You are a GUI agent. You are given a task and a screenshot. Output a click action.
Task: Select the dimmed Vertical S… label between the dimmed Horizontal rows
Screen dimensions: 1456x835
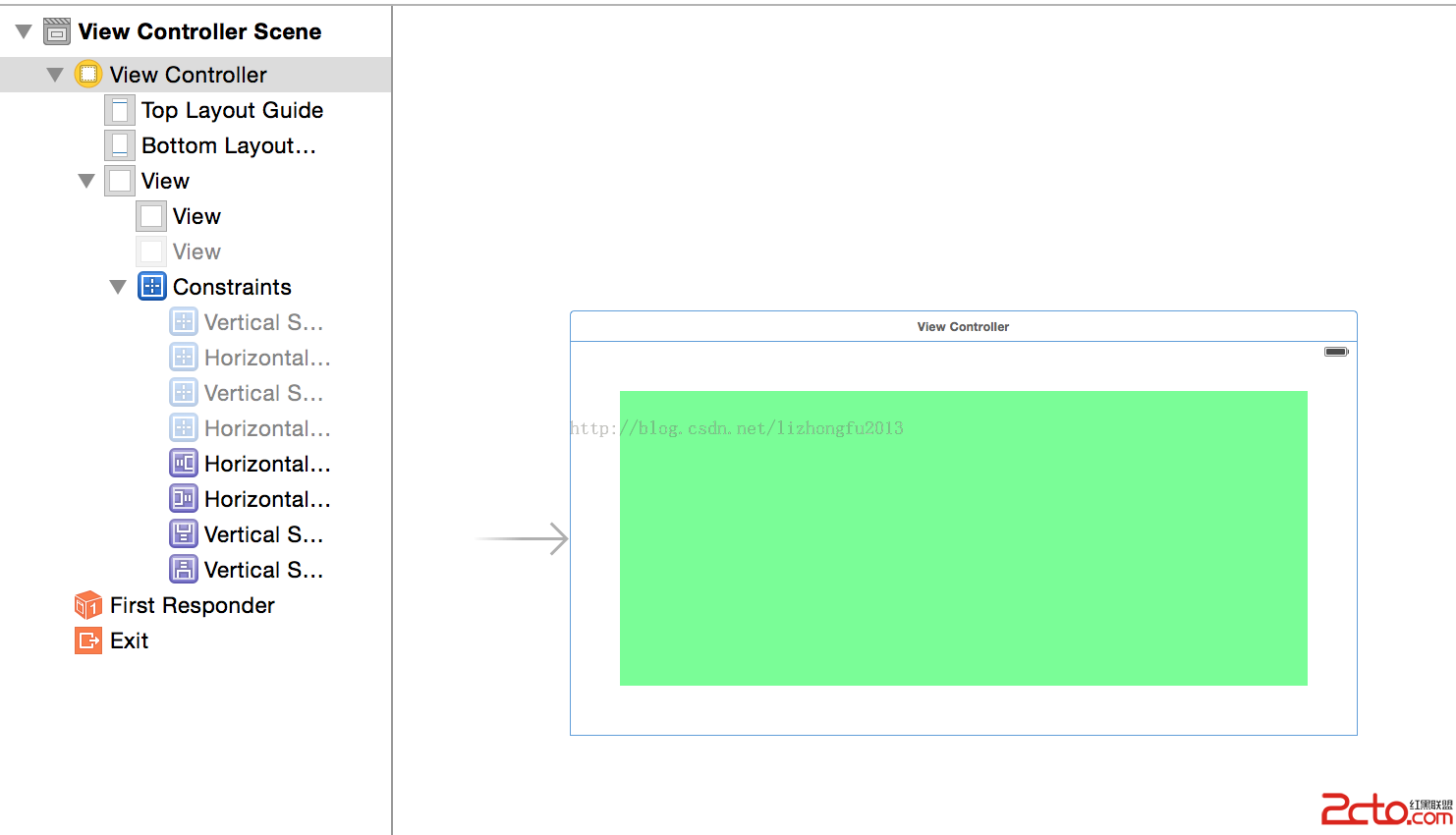point(263,393)
